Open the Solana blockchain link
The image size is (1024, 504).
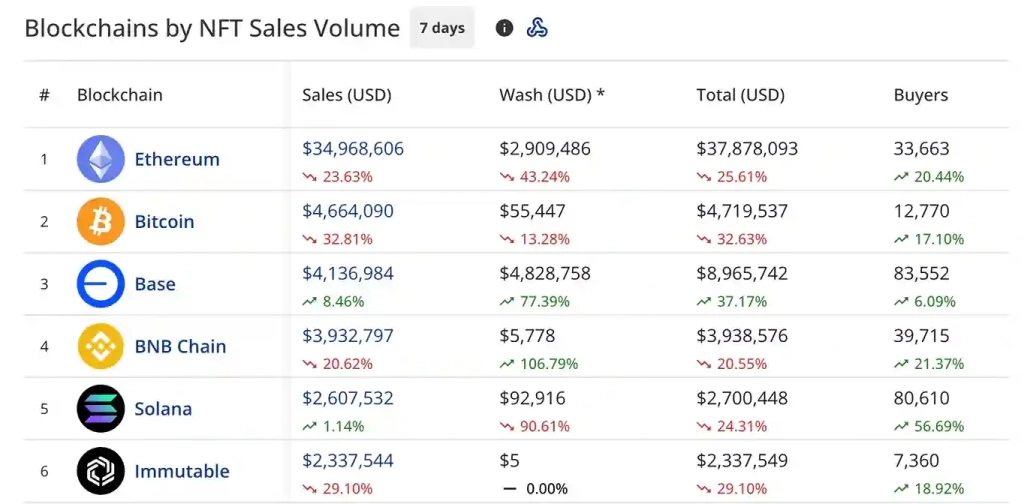163,409
